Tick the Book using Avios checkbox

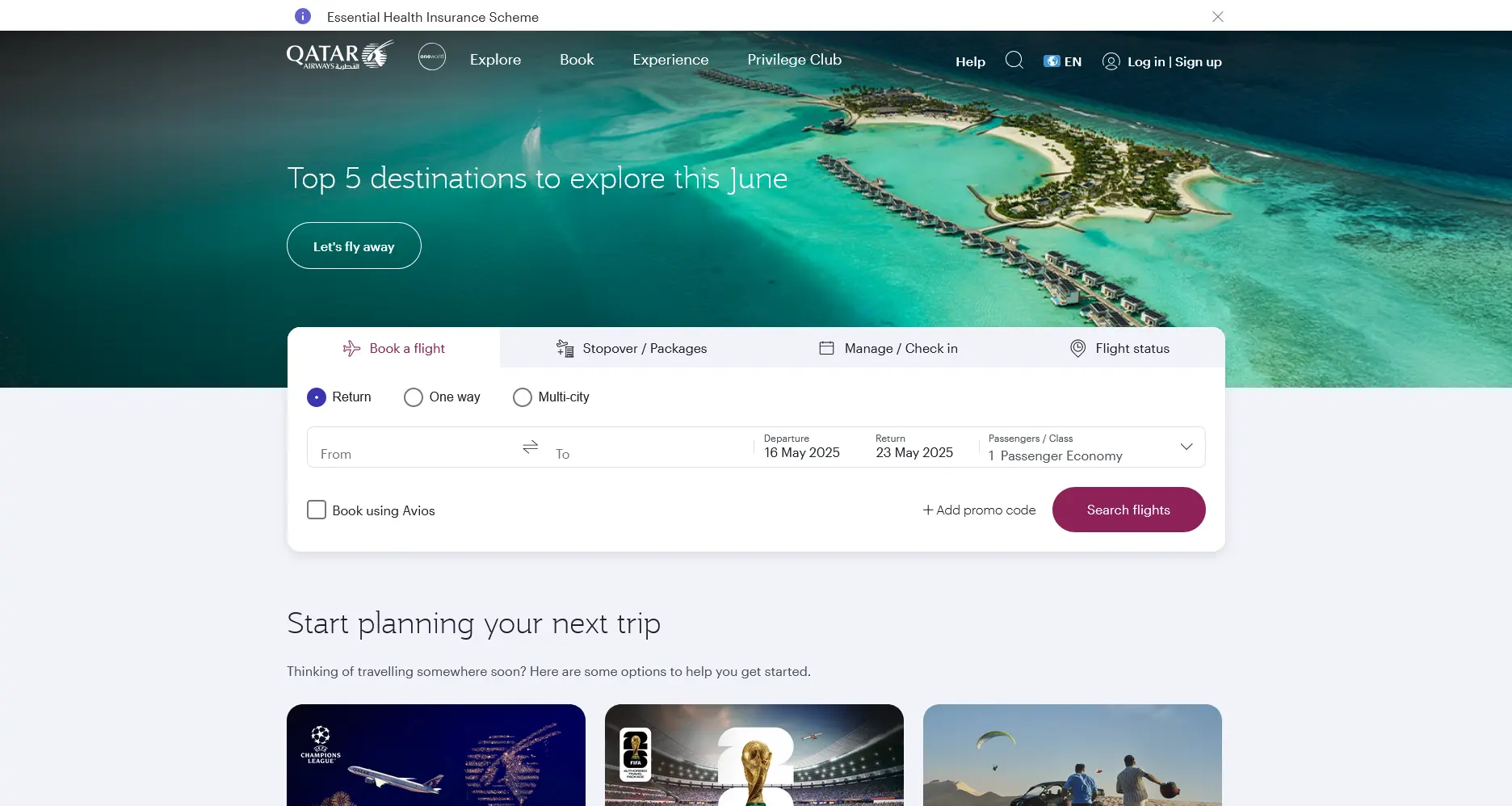pyautogui.click(x=317, y=510)
